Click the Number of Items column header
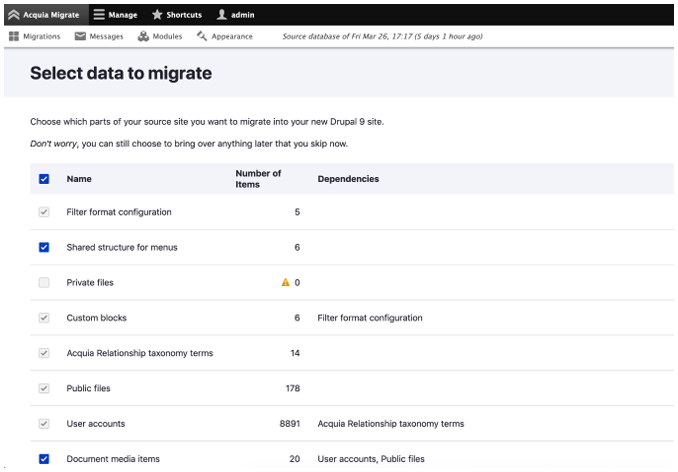Screen dimensions: 678x472 coord(258,179)
